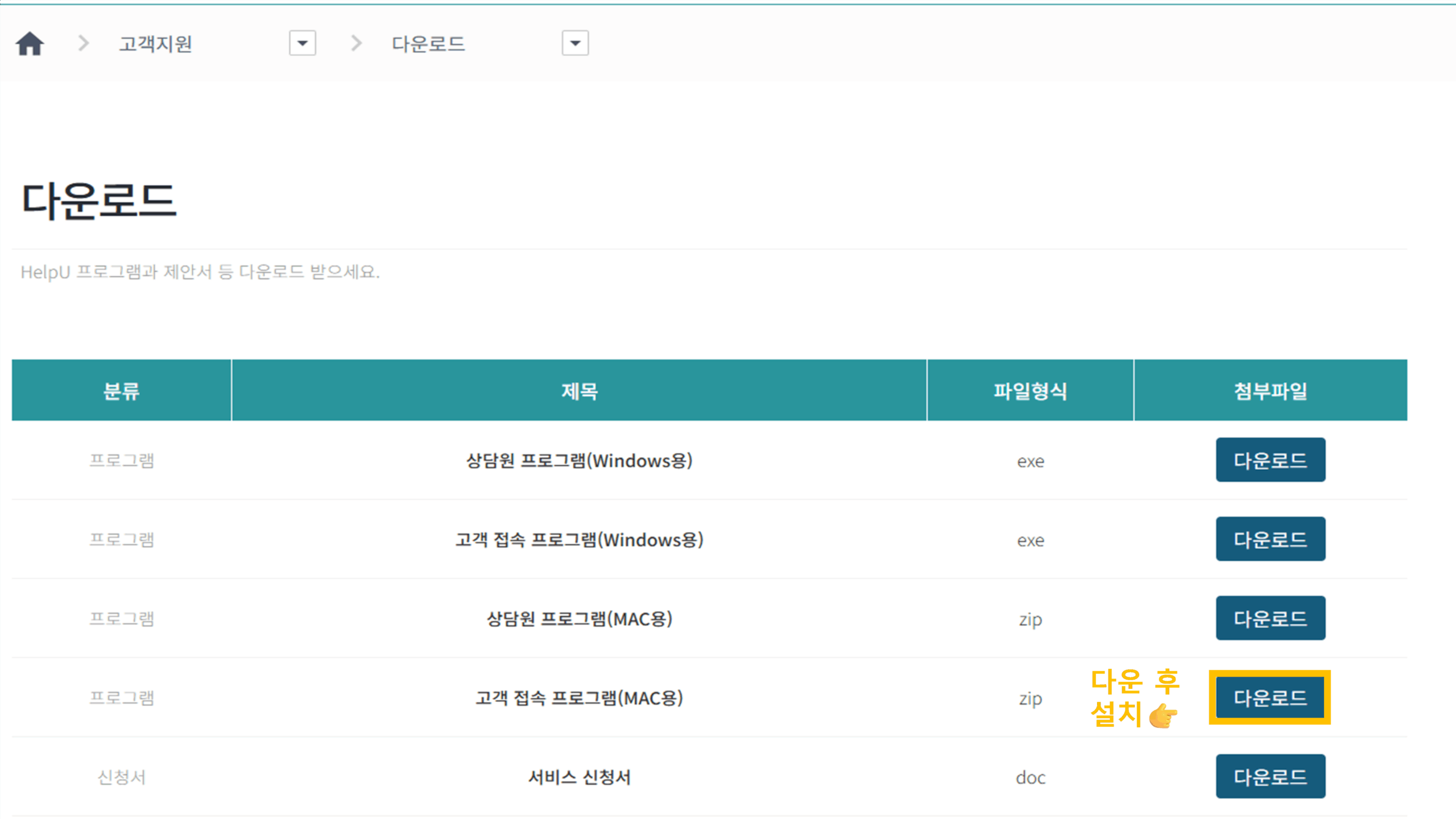The height and width of the screenshot is (819, 1456).
Task: Click the home icon in breadcrumb
Action: pos(30,44)
